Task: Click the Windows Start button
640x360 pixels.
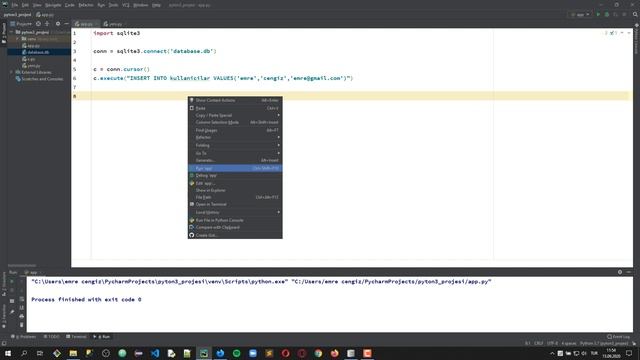Action: click(7, 353)
